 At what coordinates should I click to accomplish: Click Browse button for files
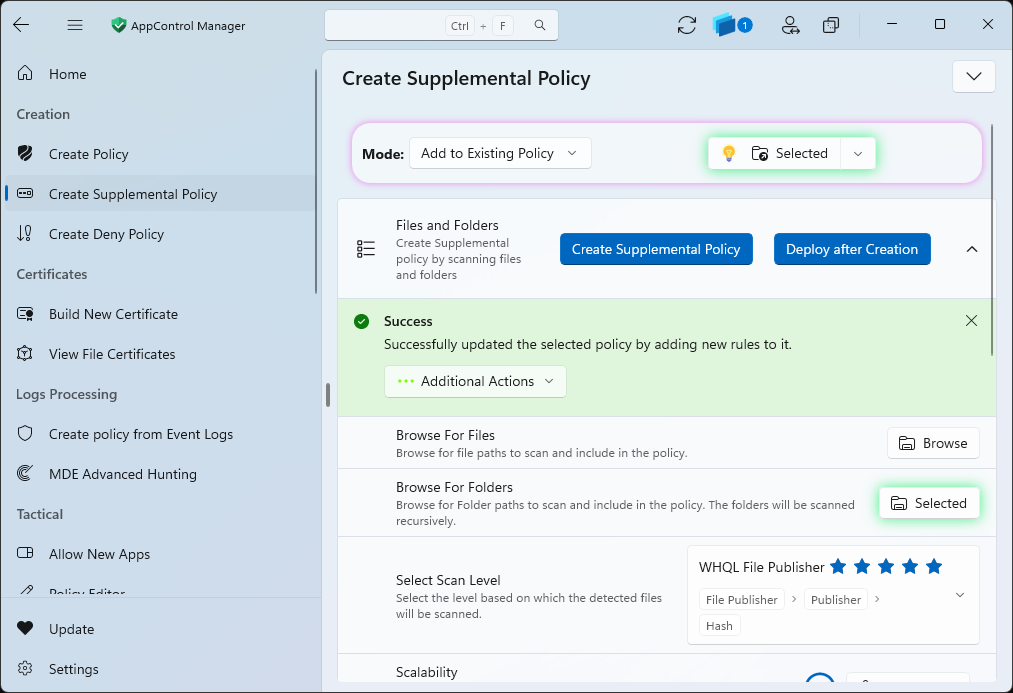tap(932, 443)
